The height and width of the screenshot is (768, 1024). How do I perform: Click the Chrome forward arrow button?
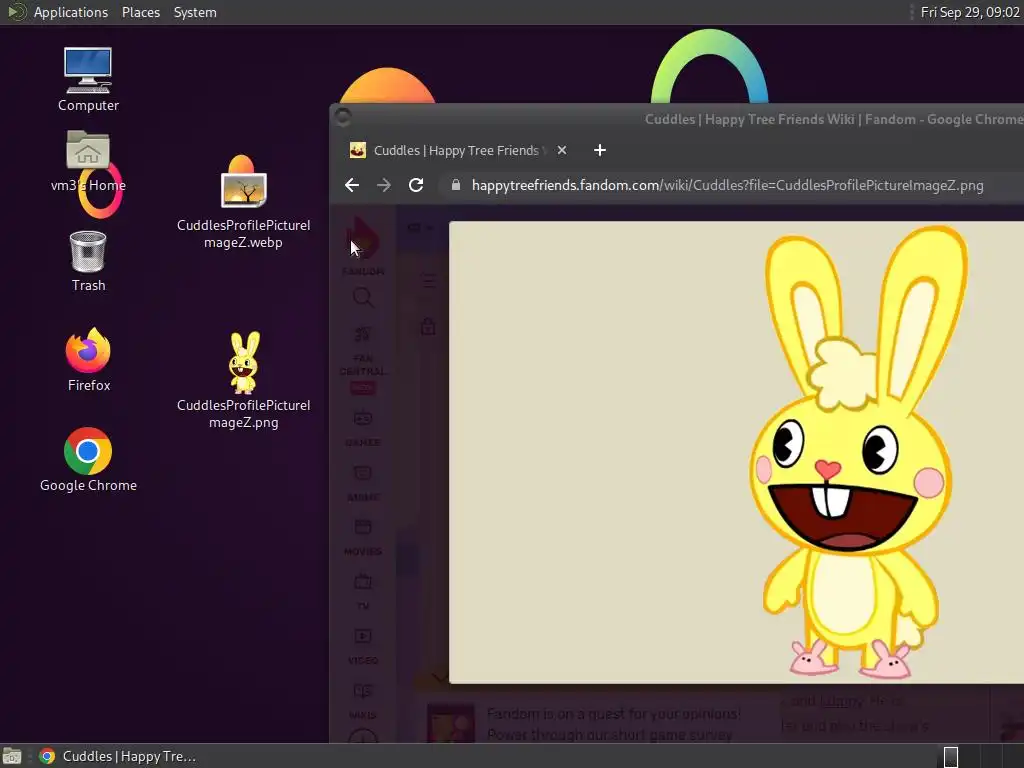pos(384,185)
